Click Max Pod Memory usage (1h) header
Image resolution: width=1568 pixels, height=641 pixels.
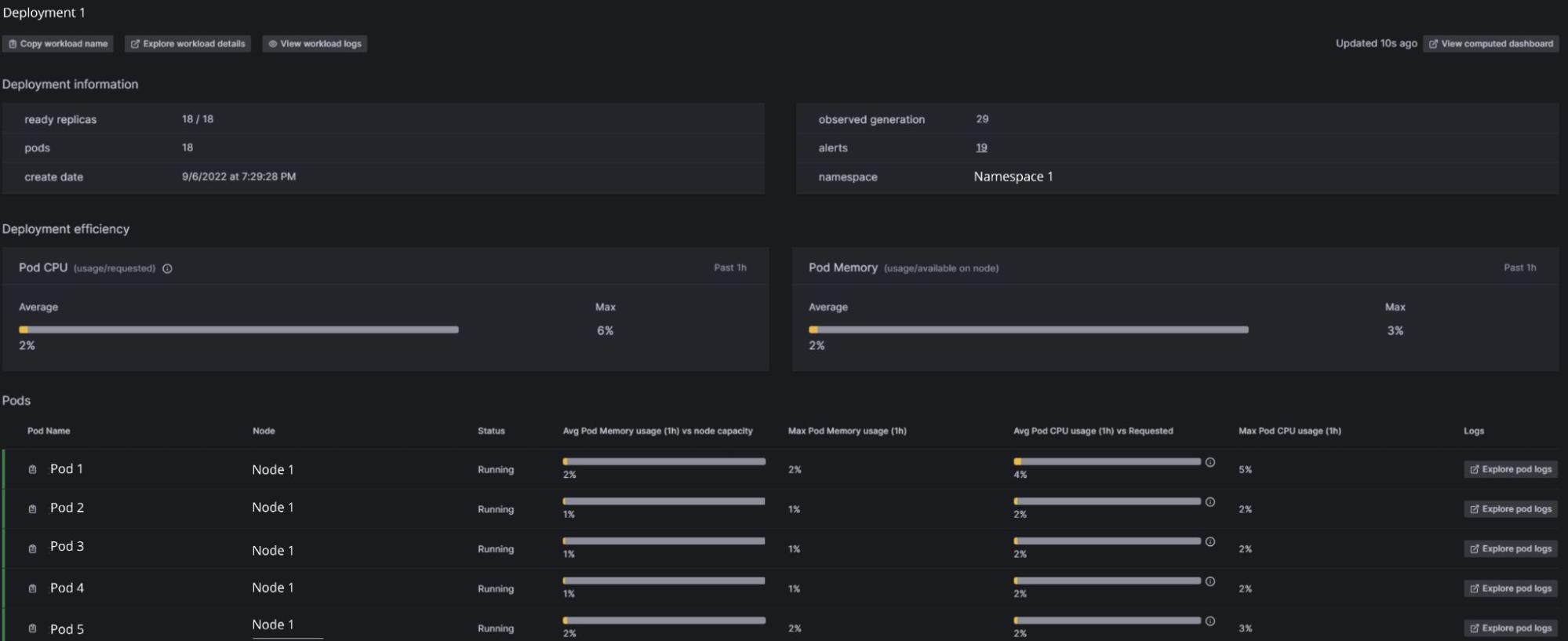[x=847, y=431]
